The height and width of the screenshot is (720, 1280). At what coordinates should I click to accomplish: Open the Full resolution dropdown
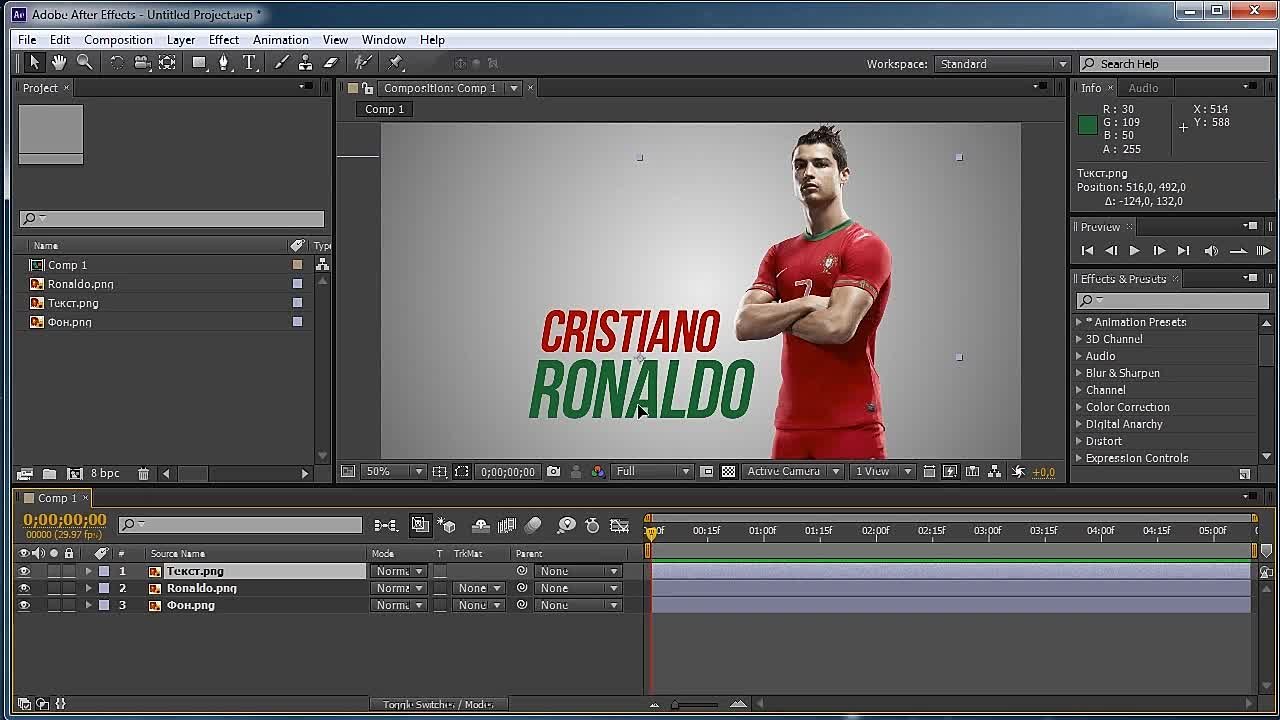pos(652,471)
